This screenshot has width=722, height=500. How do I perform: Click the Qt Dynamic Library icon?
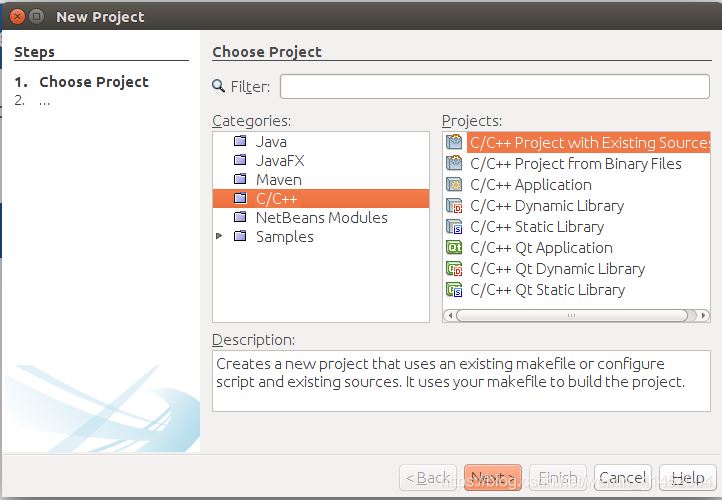pos(454,269)
